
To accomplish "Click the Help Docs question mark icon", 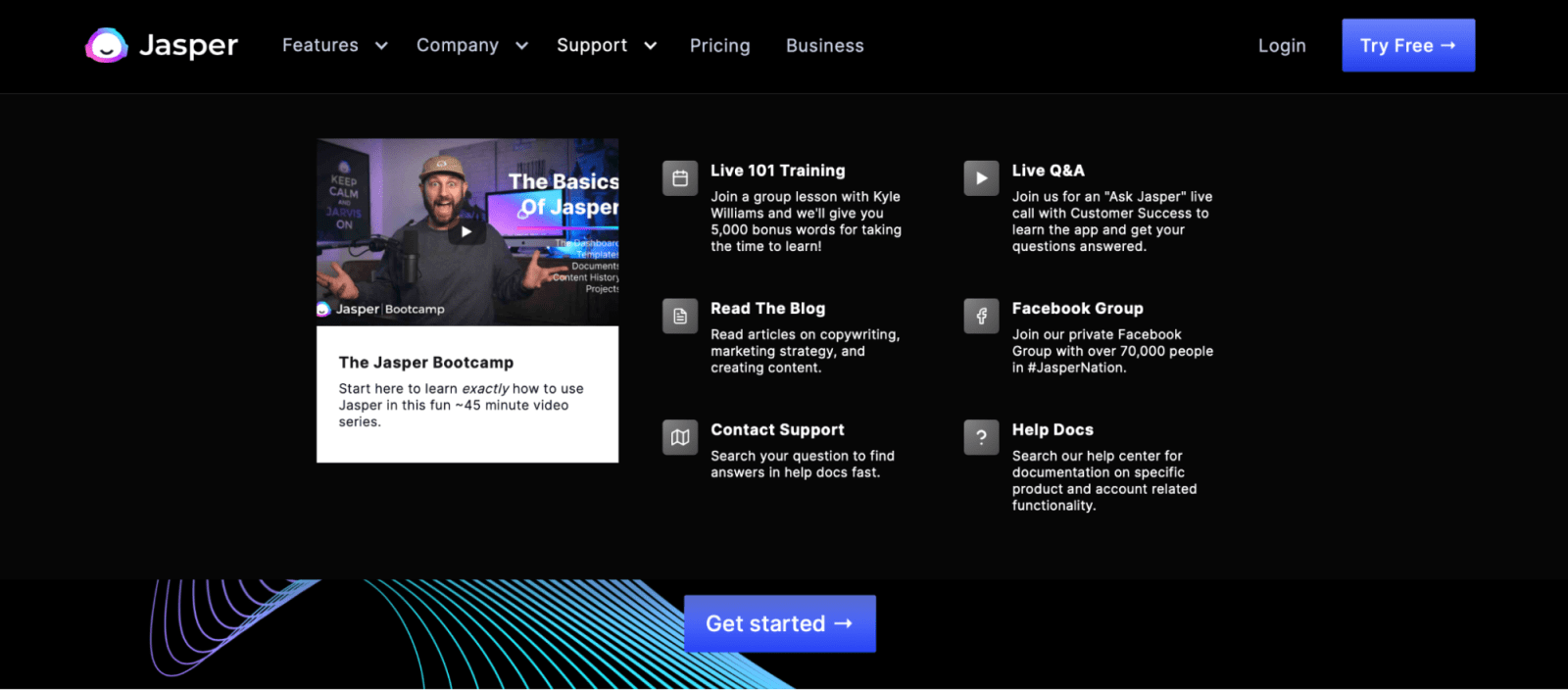I will point(981,437).
